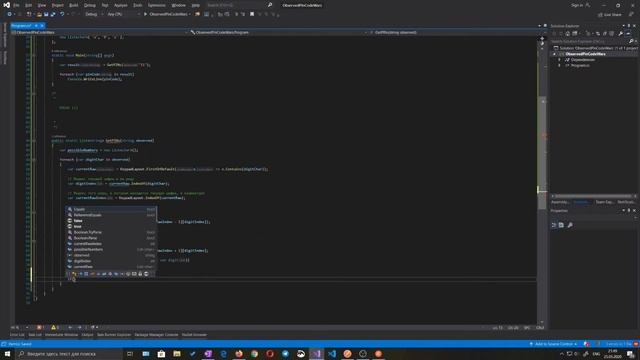The width and height of the screenshot is (640, 360).
Task: Expand the Dependencies node
Action: (560, 60)
